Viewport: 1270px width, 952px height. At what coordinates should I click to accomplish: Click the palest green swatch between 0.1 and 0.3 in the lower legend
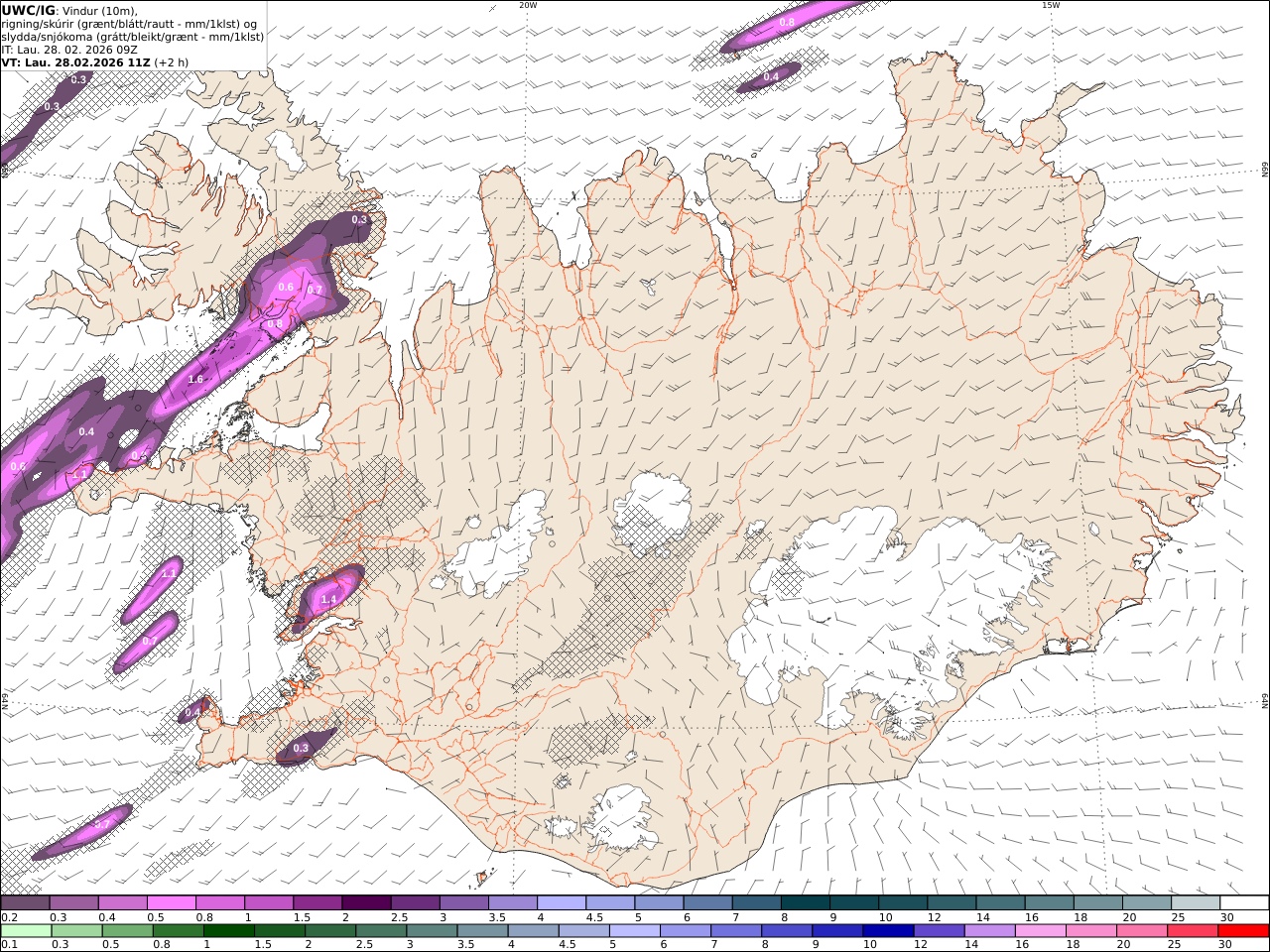pyautogui.click(x=26, y=931)
